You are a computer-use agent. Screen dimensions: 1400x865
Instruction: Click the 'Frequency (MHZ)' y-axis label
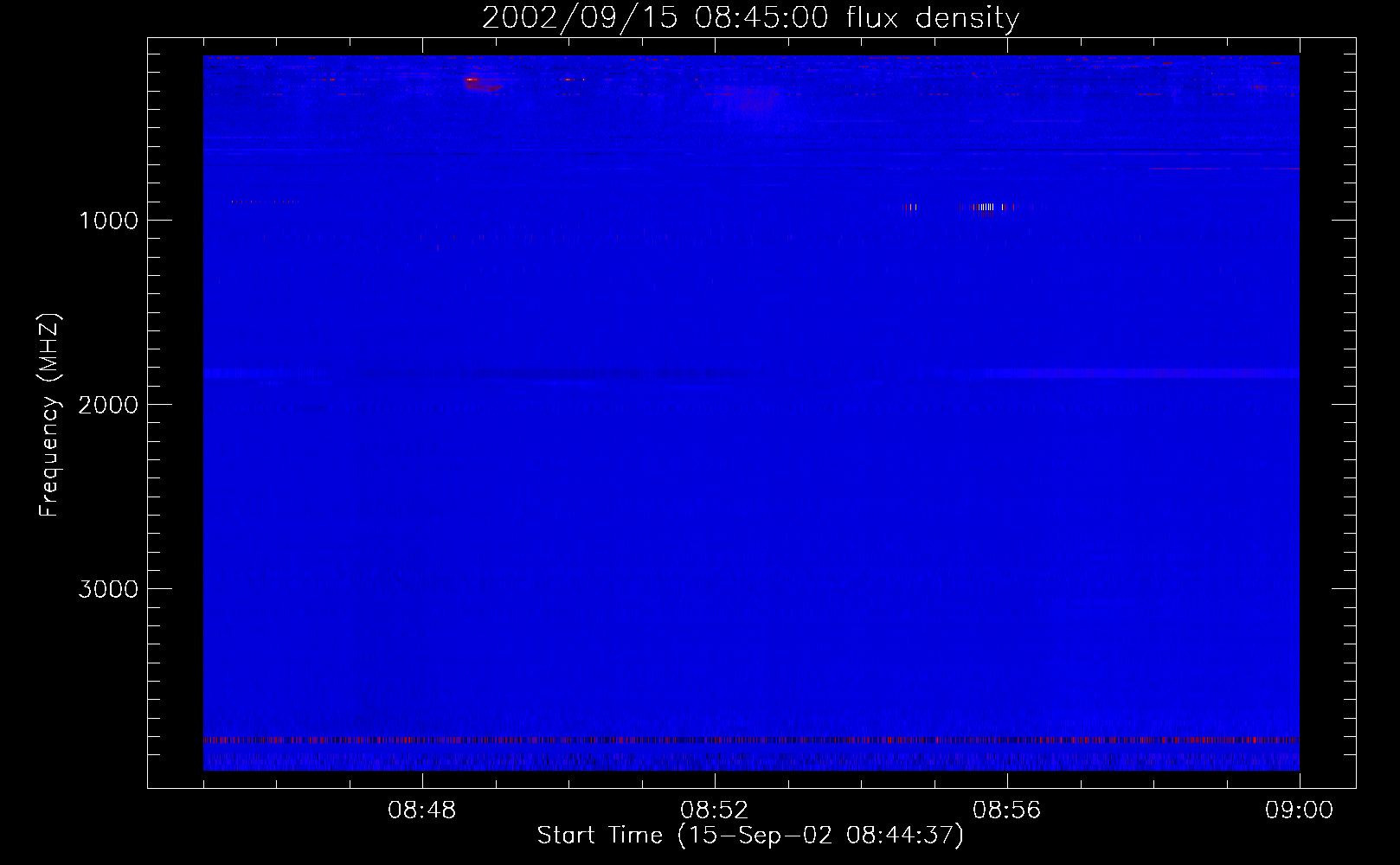[50, 415]
